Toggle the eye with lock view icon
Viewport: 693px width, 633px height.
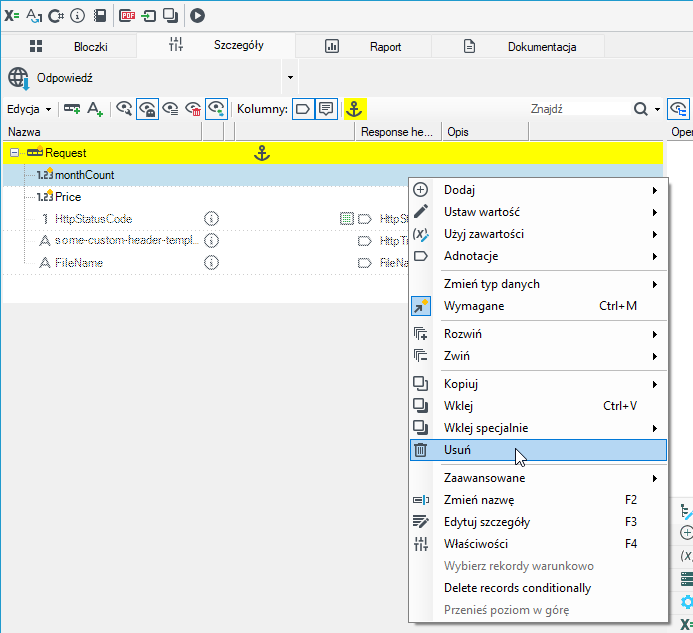pyautogui.click(x=147, y=109)
